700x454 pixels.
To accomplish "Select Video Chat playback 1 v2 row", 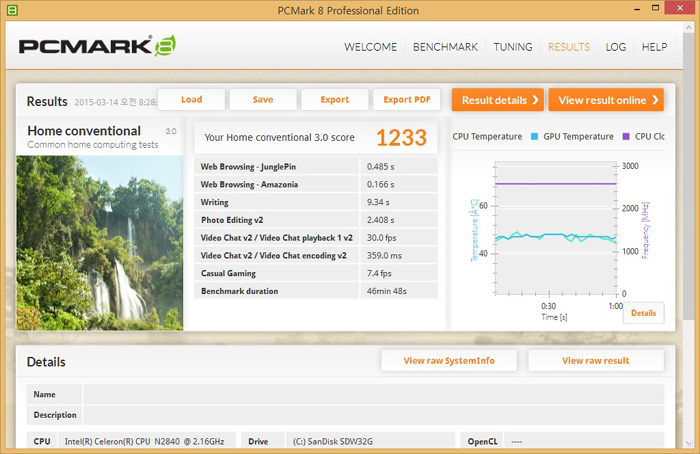I will [316, 237].
